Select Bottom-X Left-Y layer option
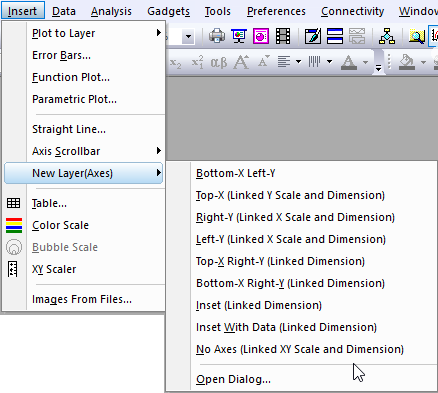 click(302, 173)
